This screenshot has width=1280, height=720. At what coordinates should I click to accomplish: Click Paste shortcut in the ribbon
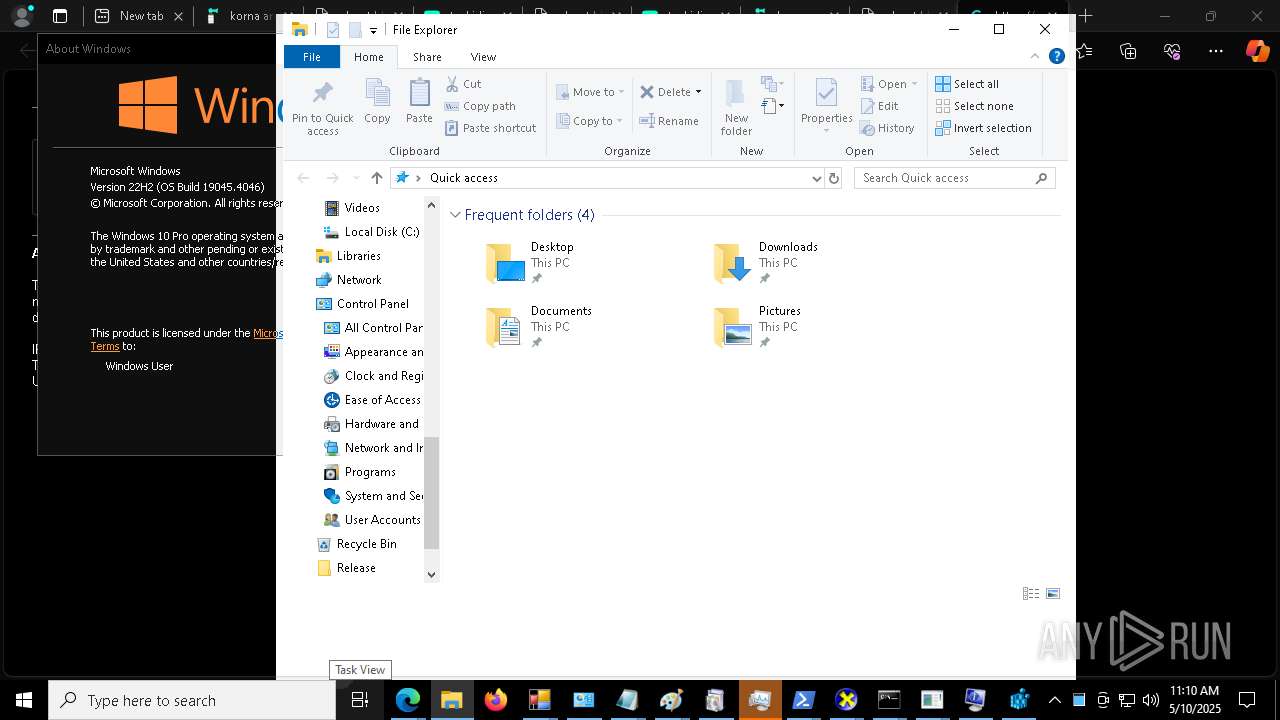point(490,128)
